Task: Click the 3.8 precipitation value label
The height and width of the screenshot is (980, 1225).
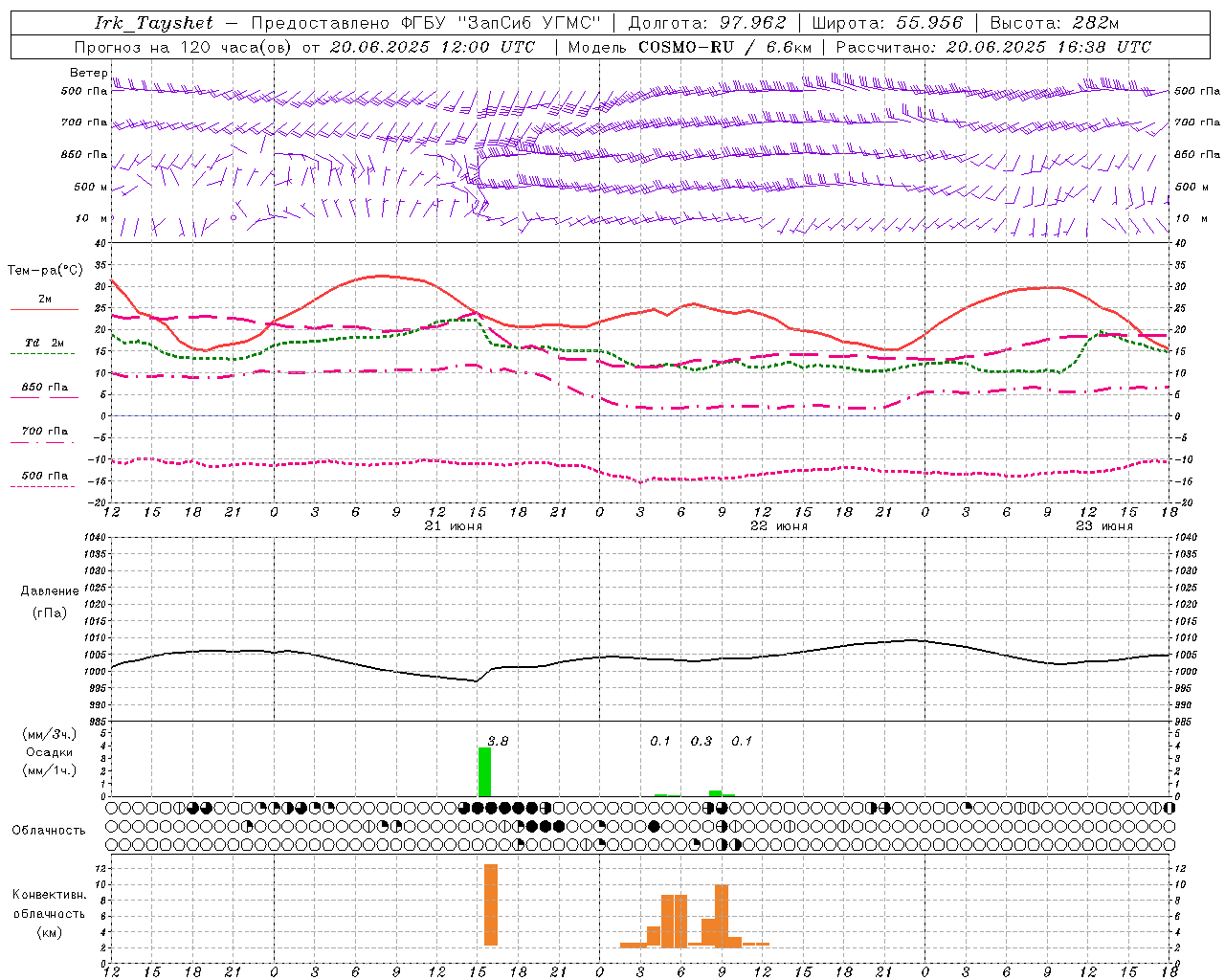Action: pos(498,741)
